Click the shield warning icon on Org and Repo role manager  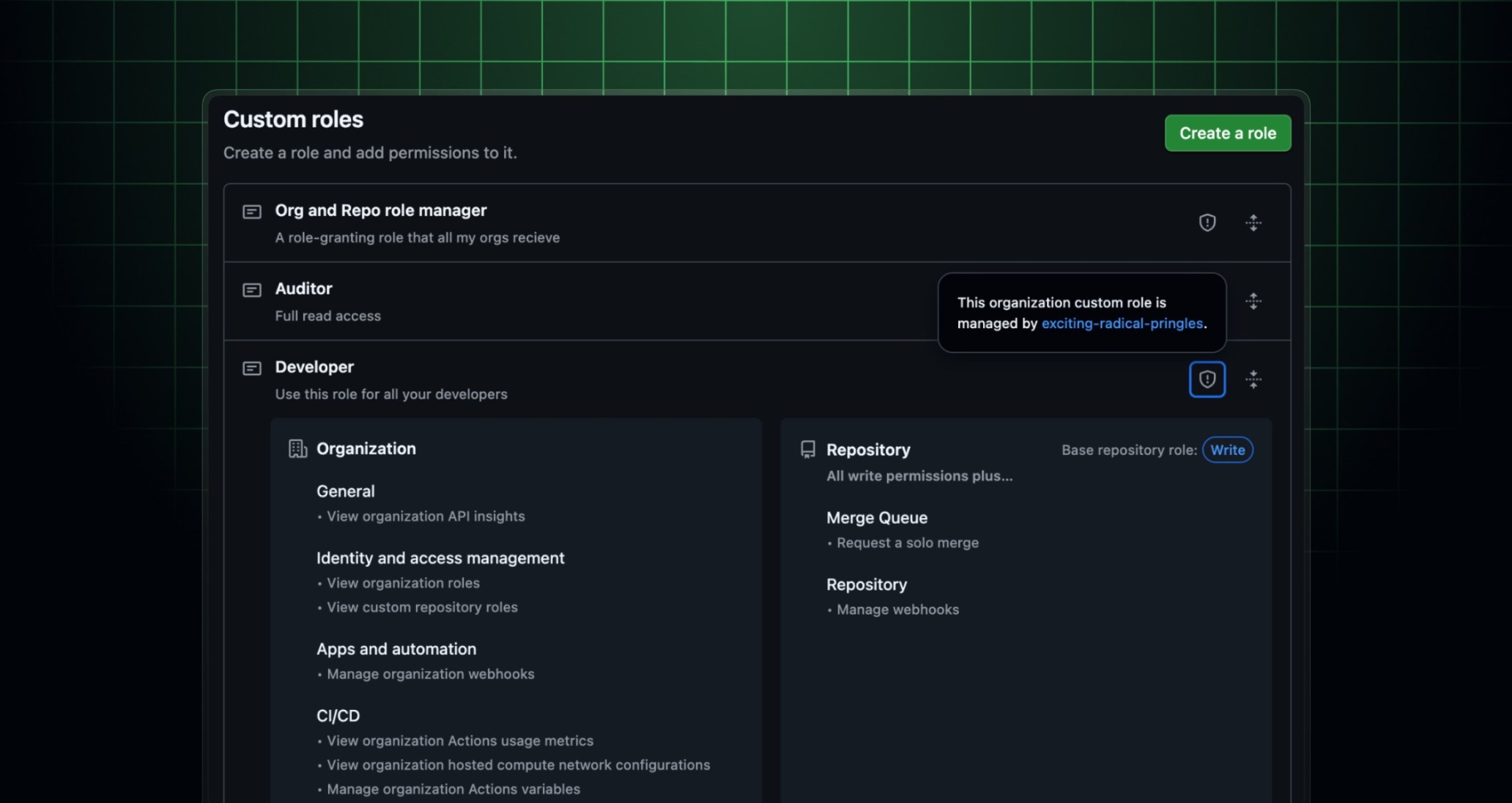point(1207,222)
